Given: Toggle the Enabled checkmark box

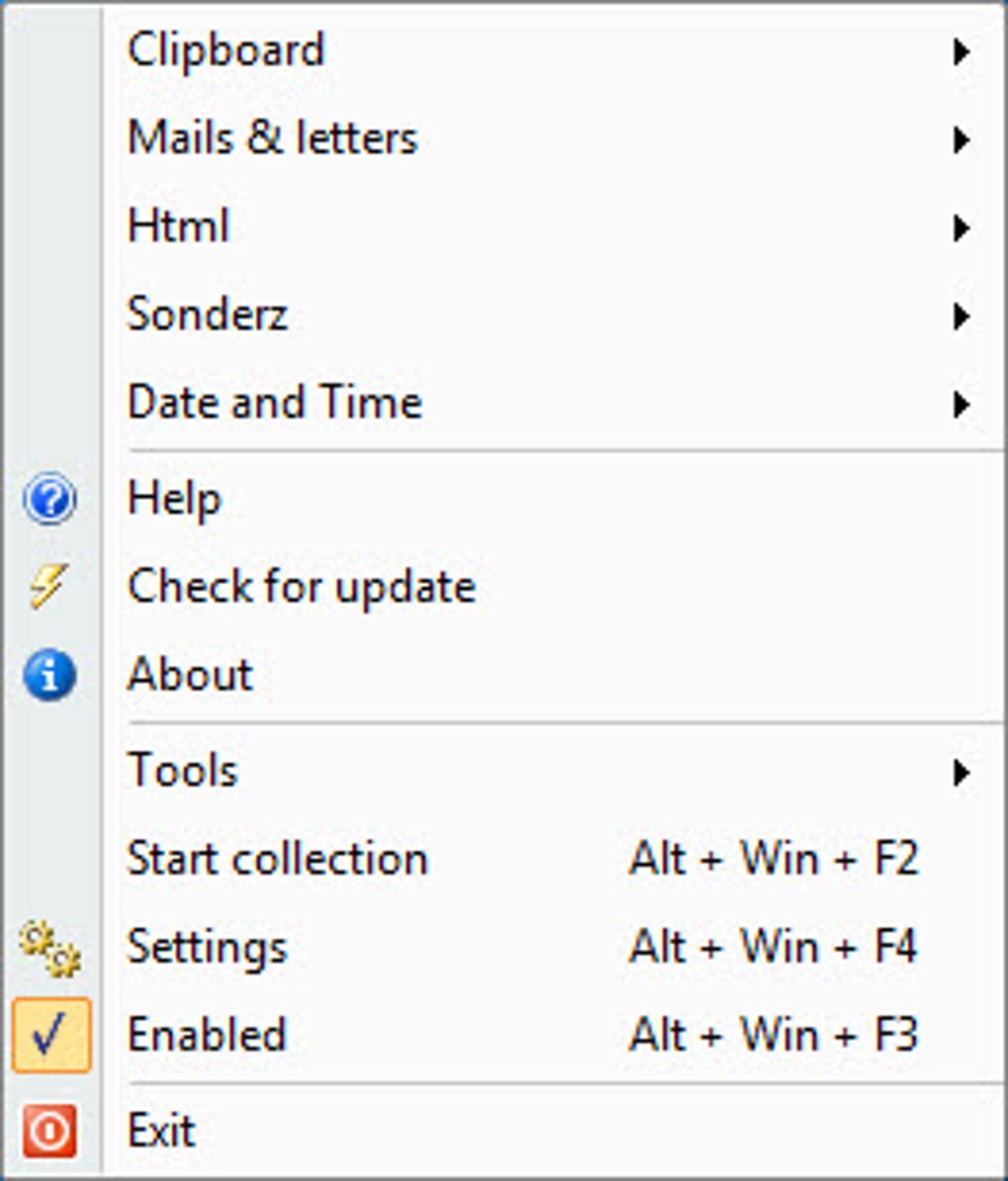Looking at the screenshot, I should (51, 1035).
